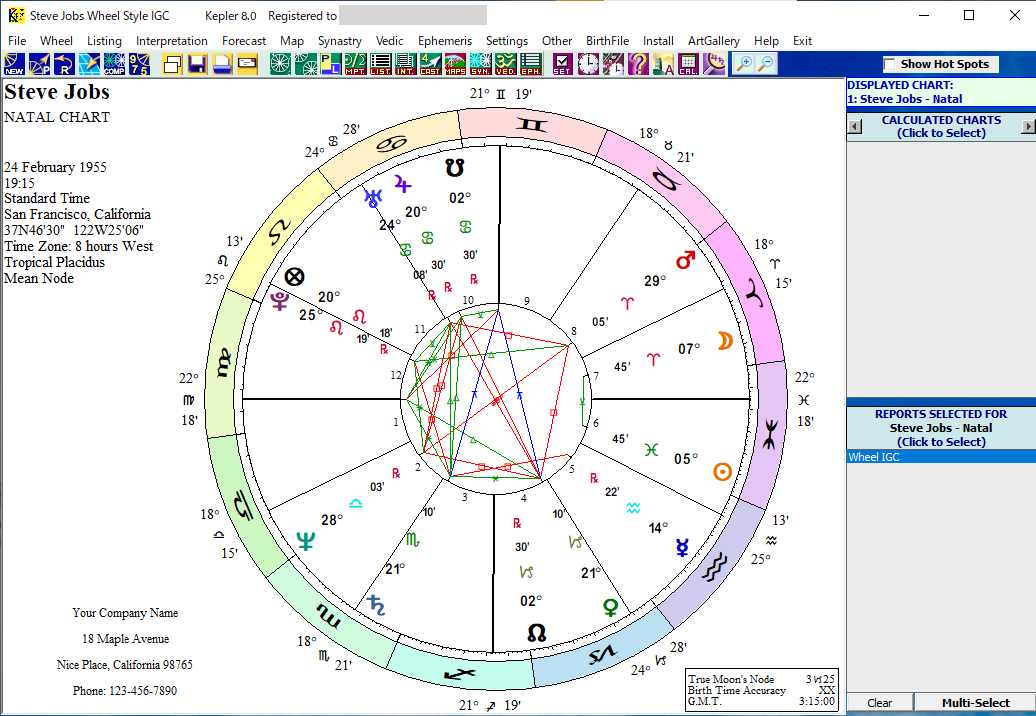
Task: Open the File menu
Action: tap(17, 41)
